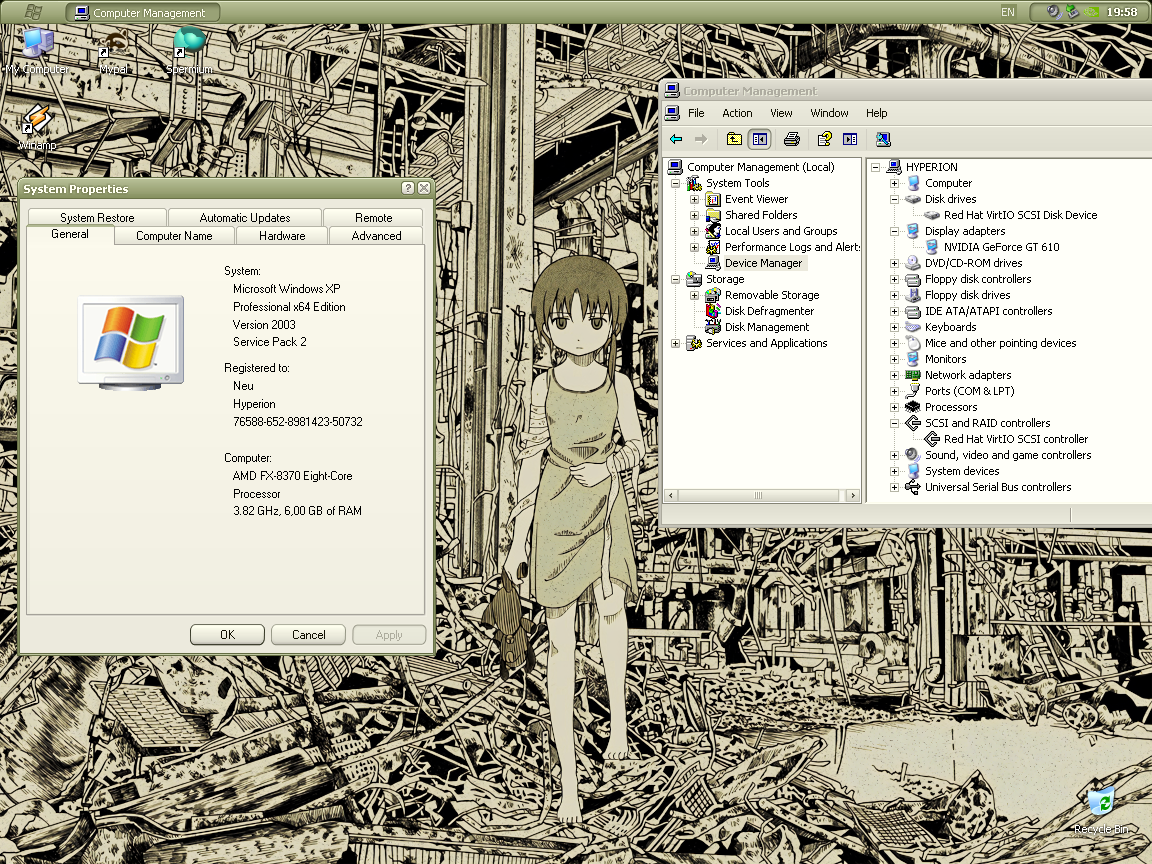This screenshot has width=1152, height=864.
Task: Select the Ports (COM & LPT) row
Action: pos(970,391)
